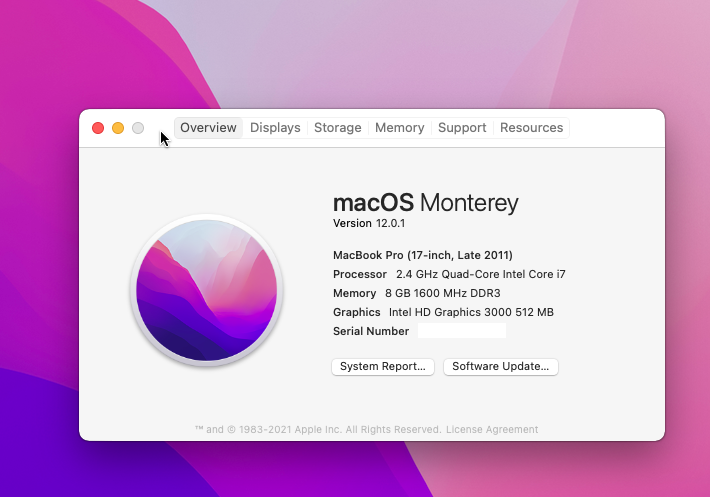
Task: Minimize window with the yellow button
Action: tap(118, 128)
